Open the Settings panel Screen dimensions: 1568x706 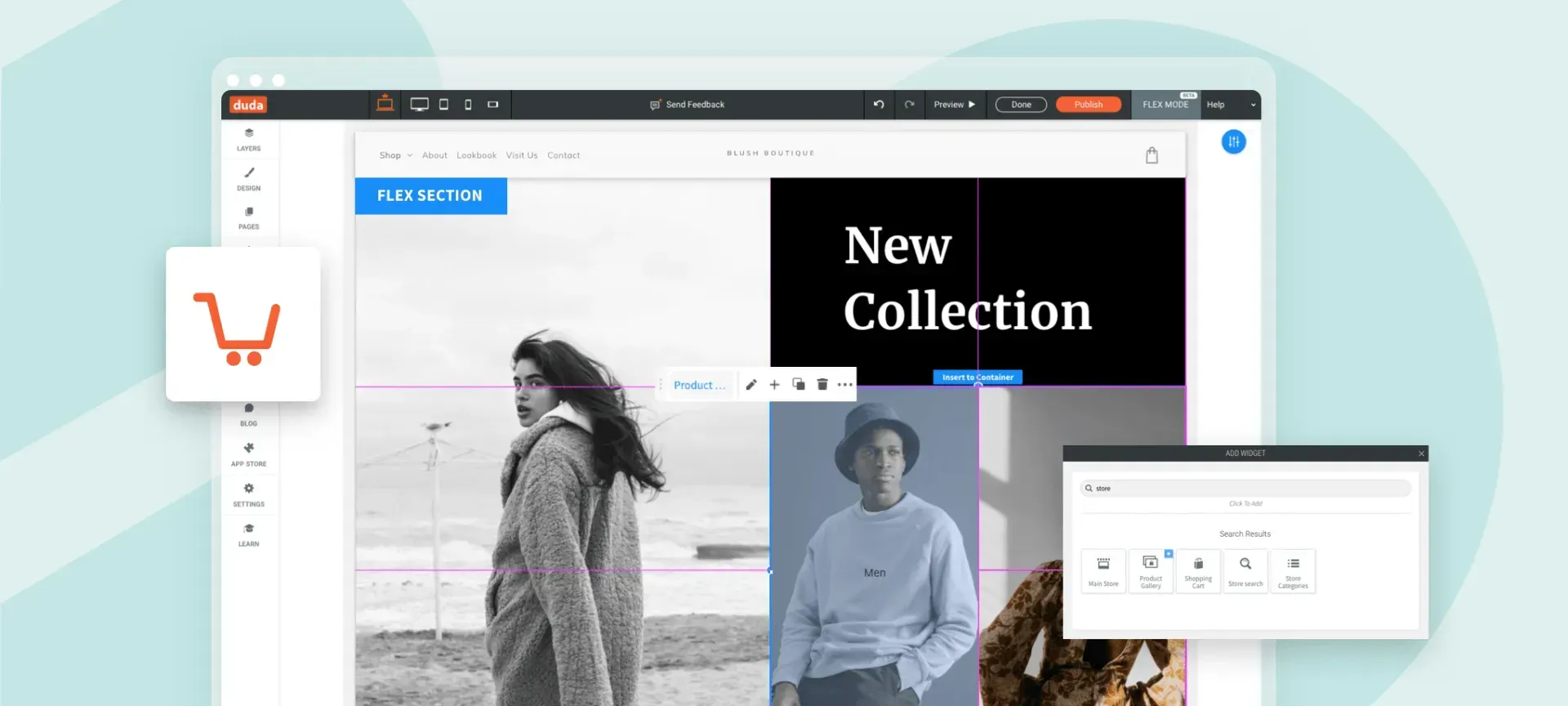tap(249, 495)
